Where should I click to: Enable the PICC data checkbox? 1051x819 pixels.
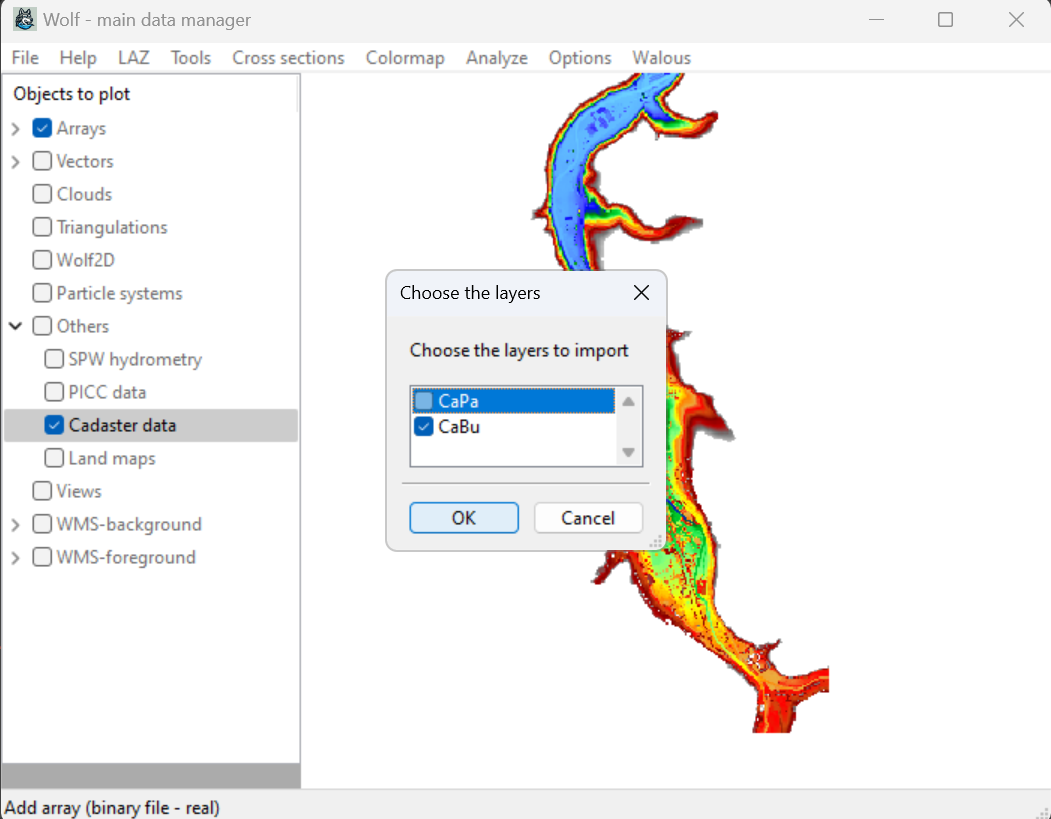pos(54,392)
